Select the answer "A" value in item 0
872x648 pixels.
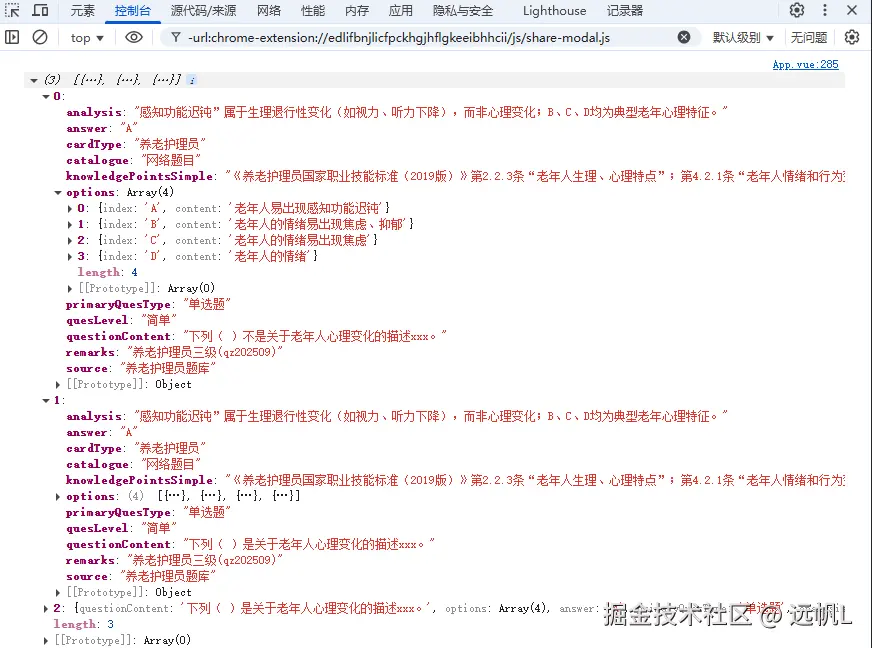click(x=128, y=128)
